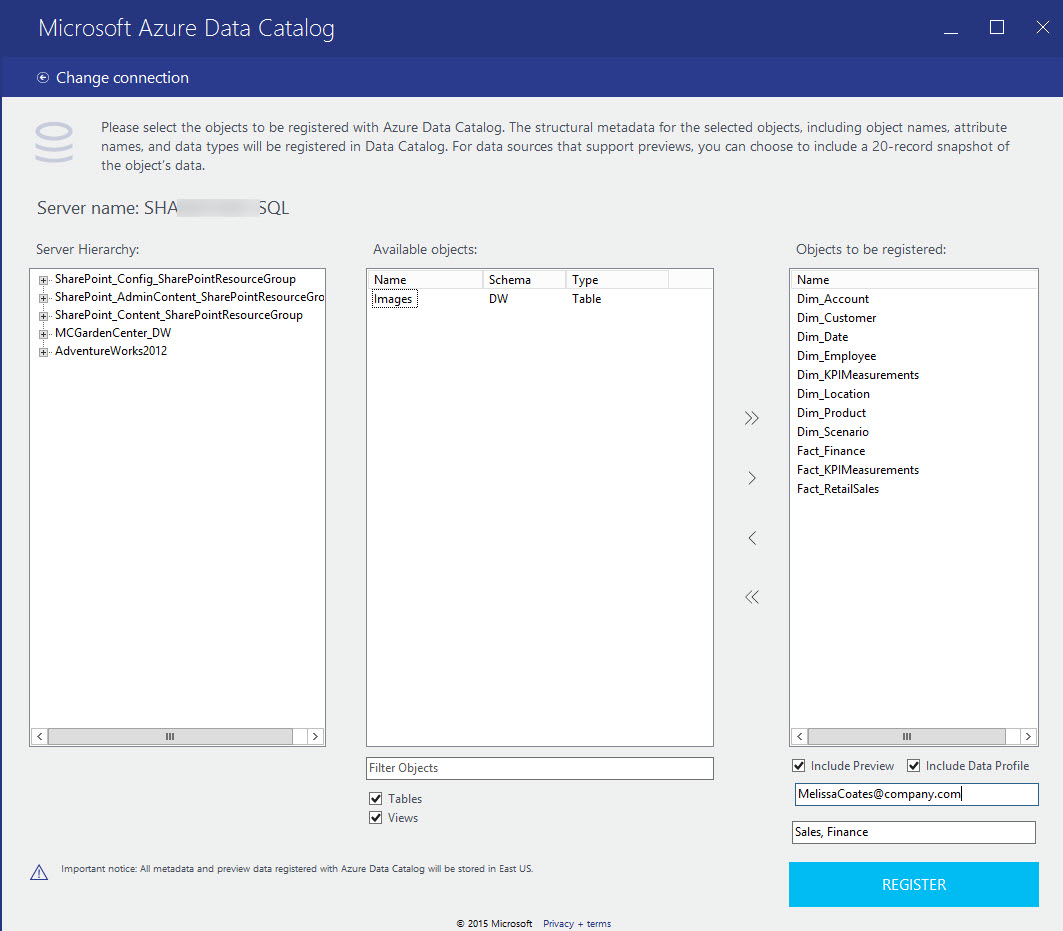Expand the MCGardenCenter_DW database node

pos(43,334)
